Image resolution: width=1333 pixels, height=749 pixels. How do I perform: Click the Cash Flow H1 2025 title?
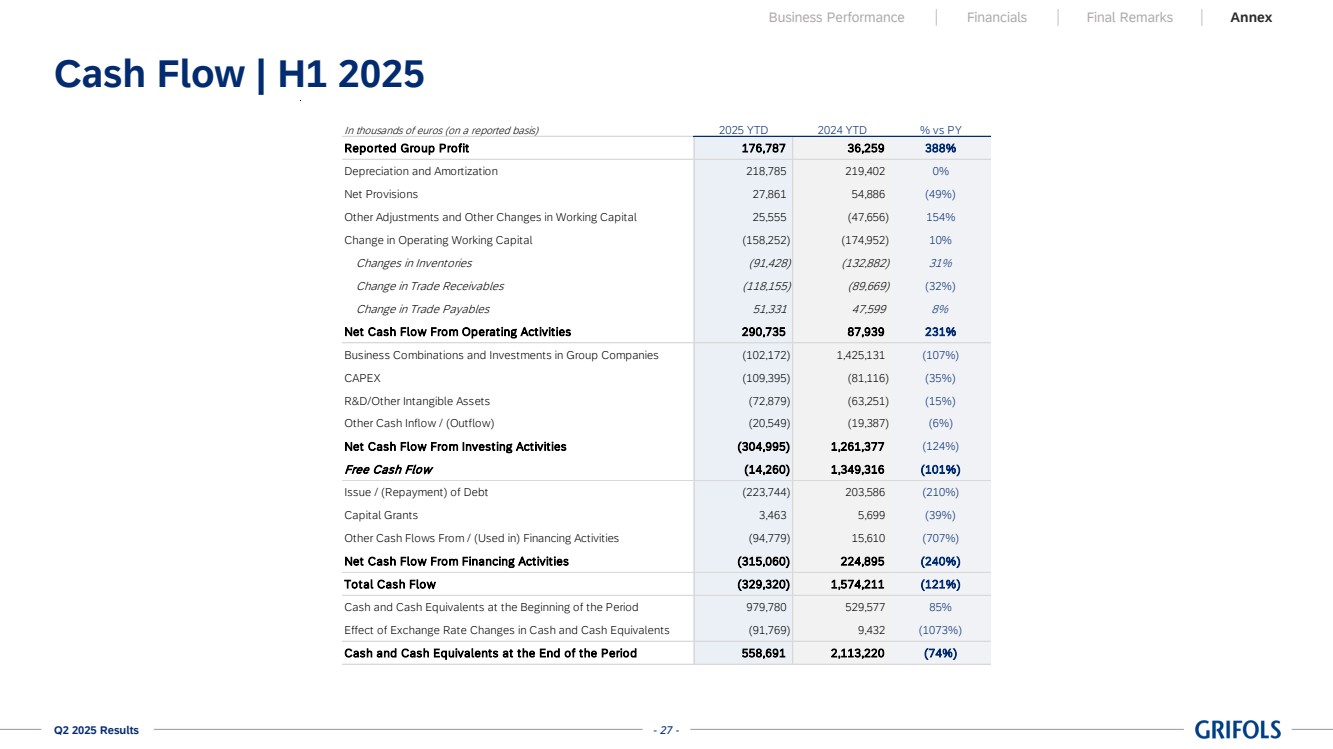point(239,74)
